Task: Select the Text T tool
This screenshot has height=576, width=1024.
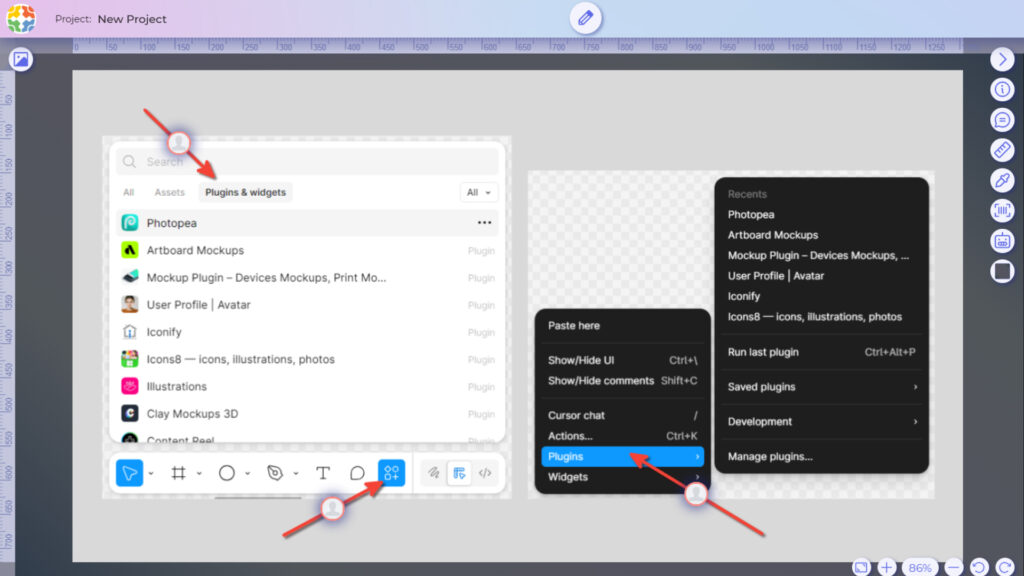Action: (x=323, y=473)
